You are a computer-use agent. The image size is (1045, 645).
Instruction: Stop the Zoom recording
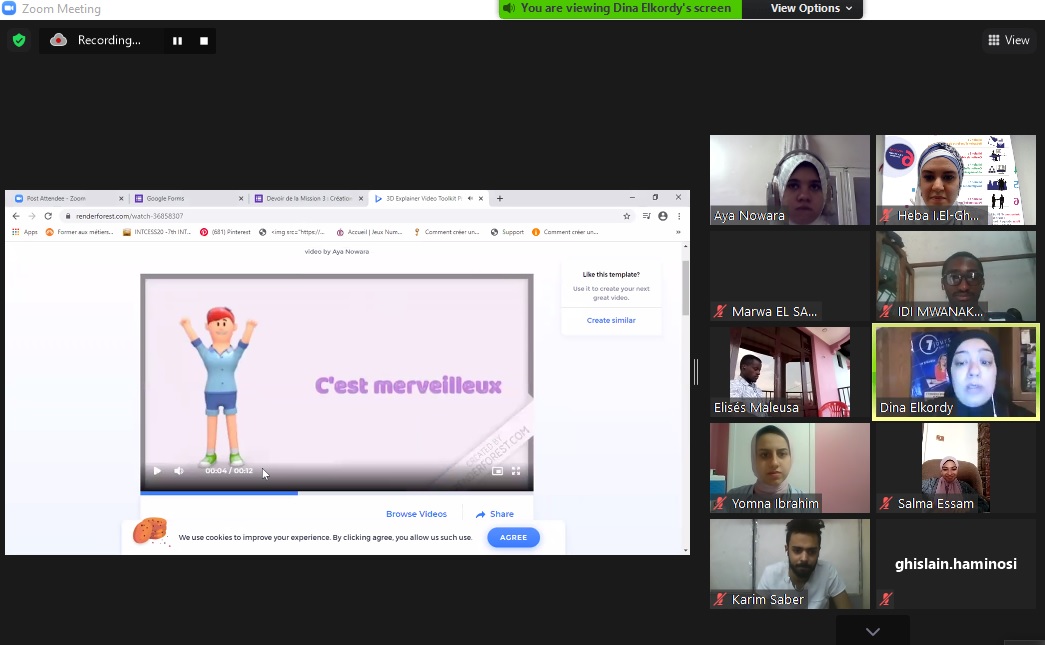(204, 41)
